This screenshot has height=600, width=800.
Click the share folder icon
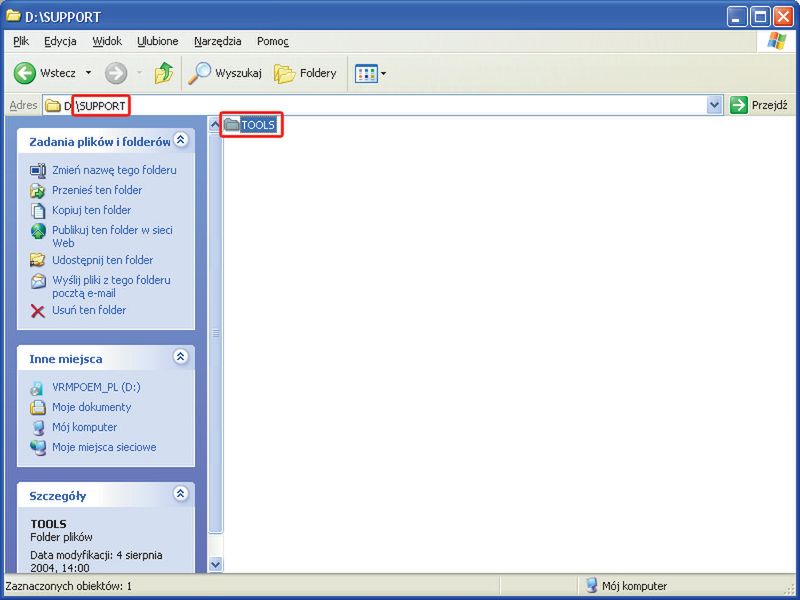[38, 260]
